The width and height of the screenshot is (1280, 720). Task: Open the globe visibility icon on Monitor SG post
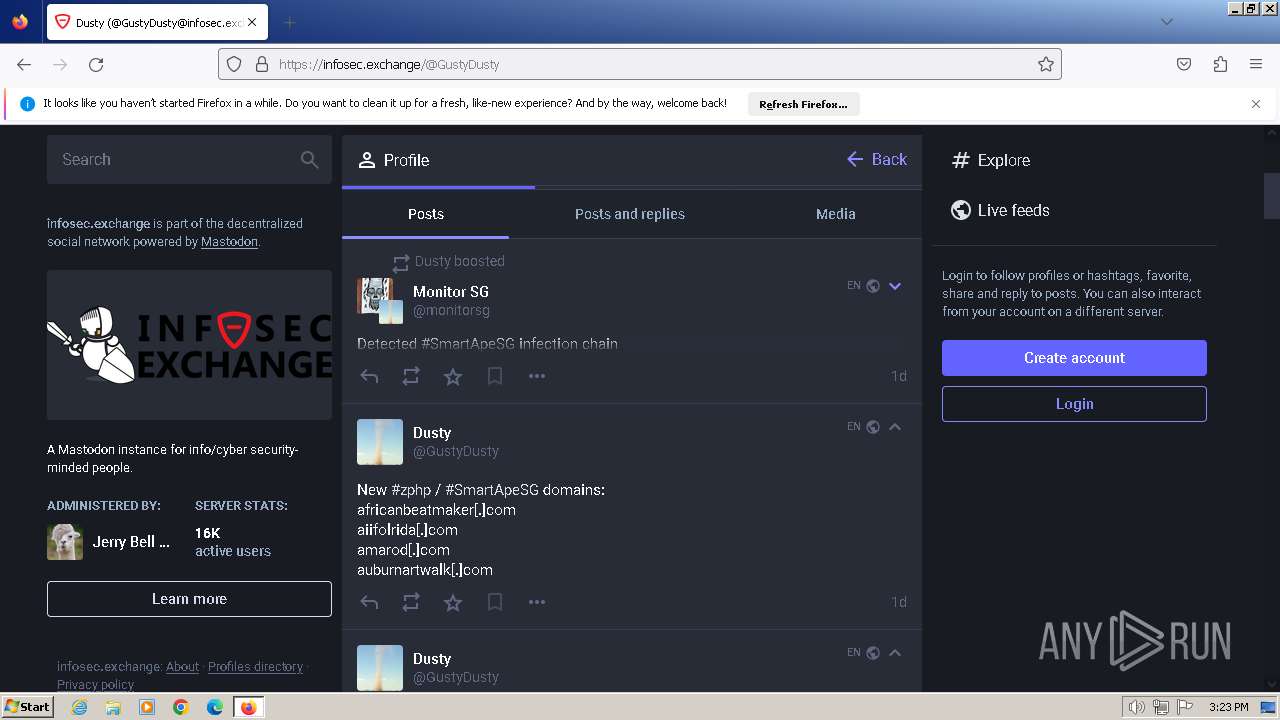point(873,286)
